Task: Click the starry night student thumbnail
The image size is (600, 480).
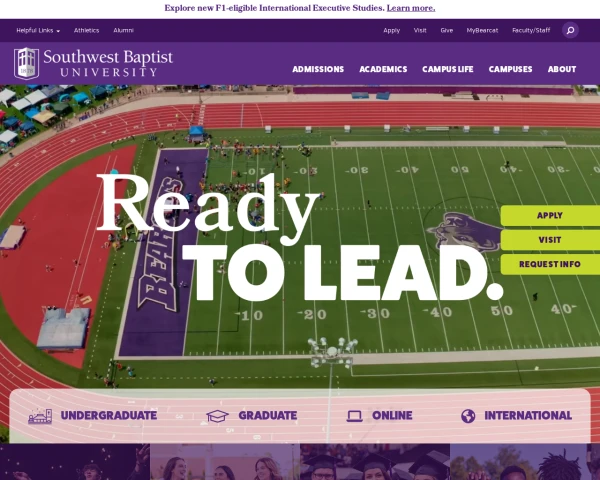Action: 75,462
